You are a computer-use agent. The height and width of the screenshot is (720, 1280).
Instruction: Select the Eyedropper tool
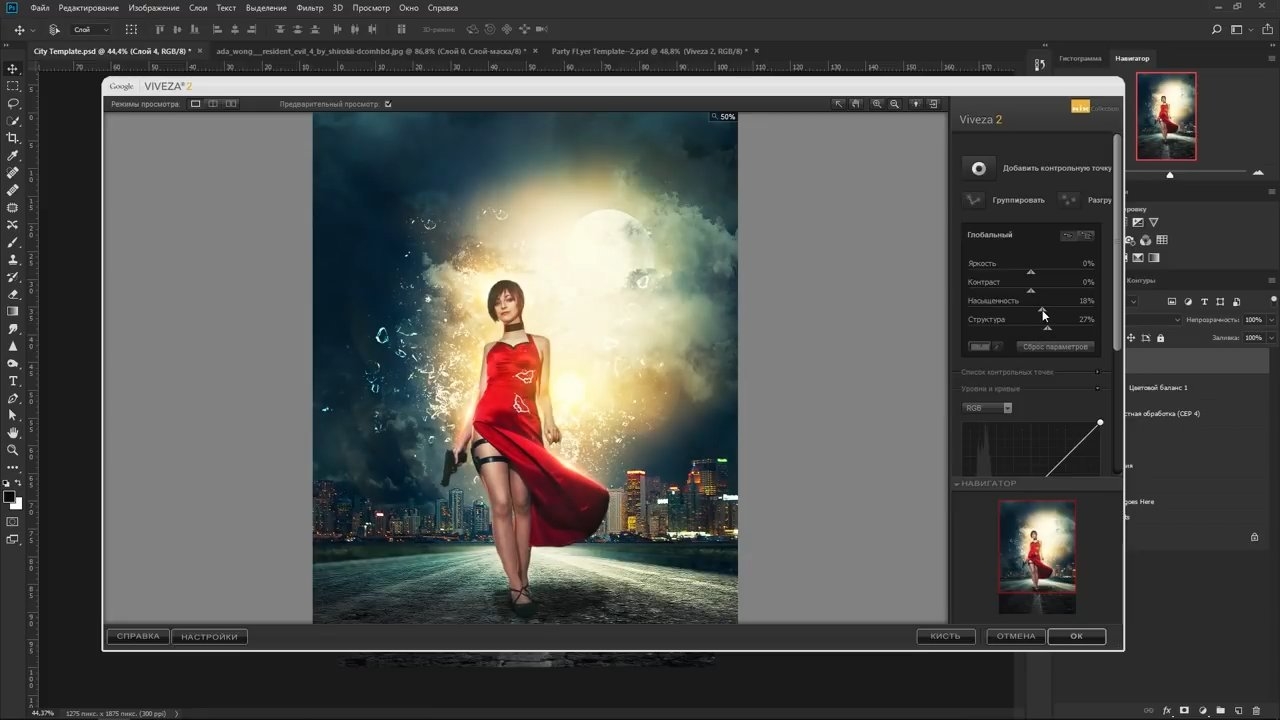(13, 156)
